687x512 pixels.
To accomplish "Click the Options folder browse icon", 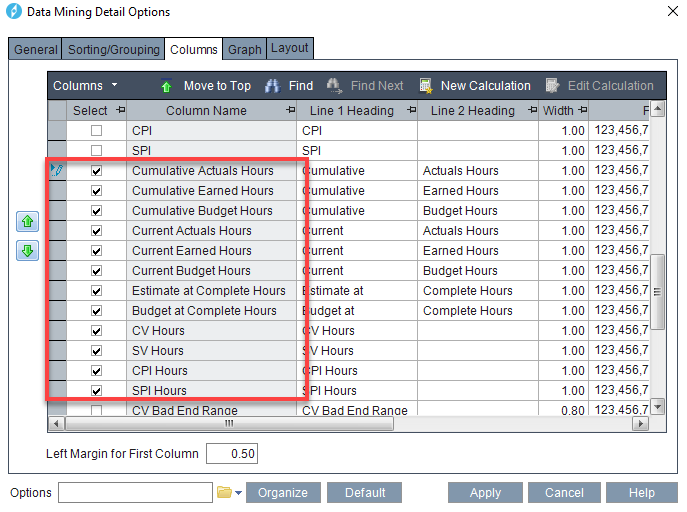I will pyautogui.click(x=224, y=493).
